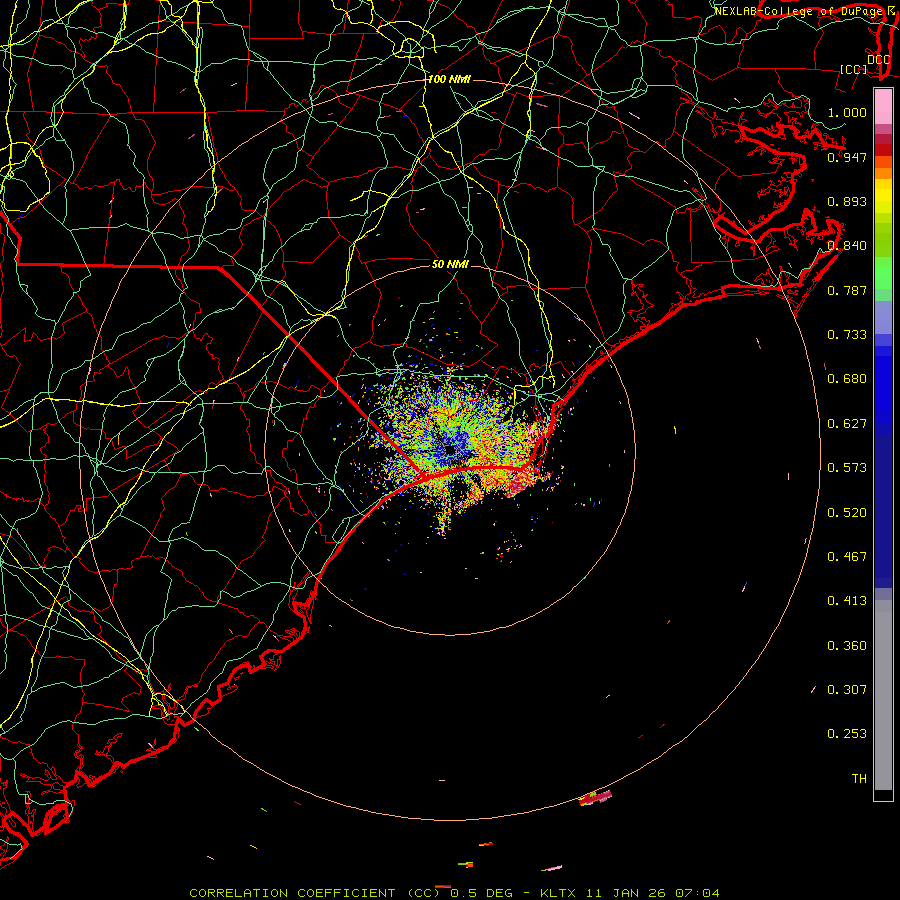The height and width of the screenshot is (900, 900).
Task: Select the 0.733 value on the scale
Action: (847, 335)
